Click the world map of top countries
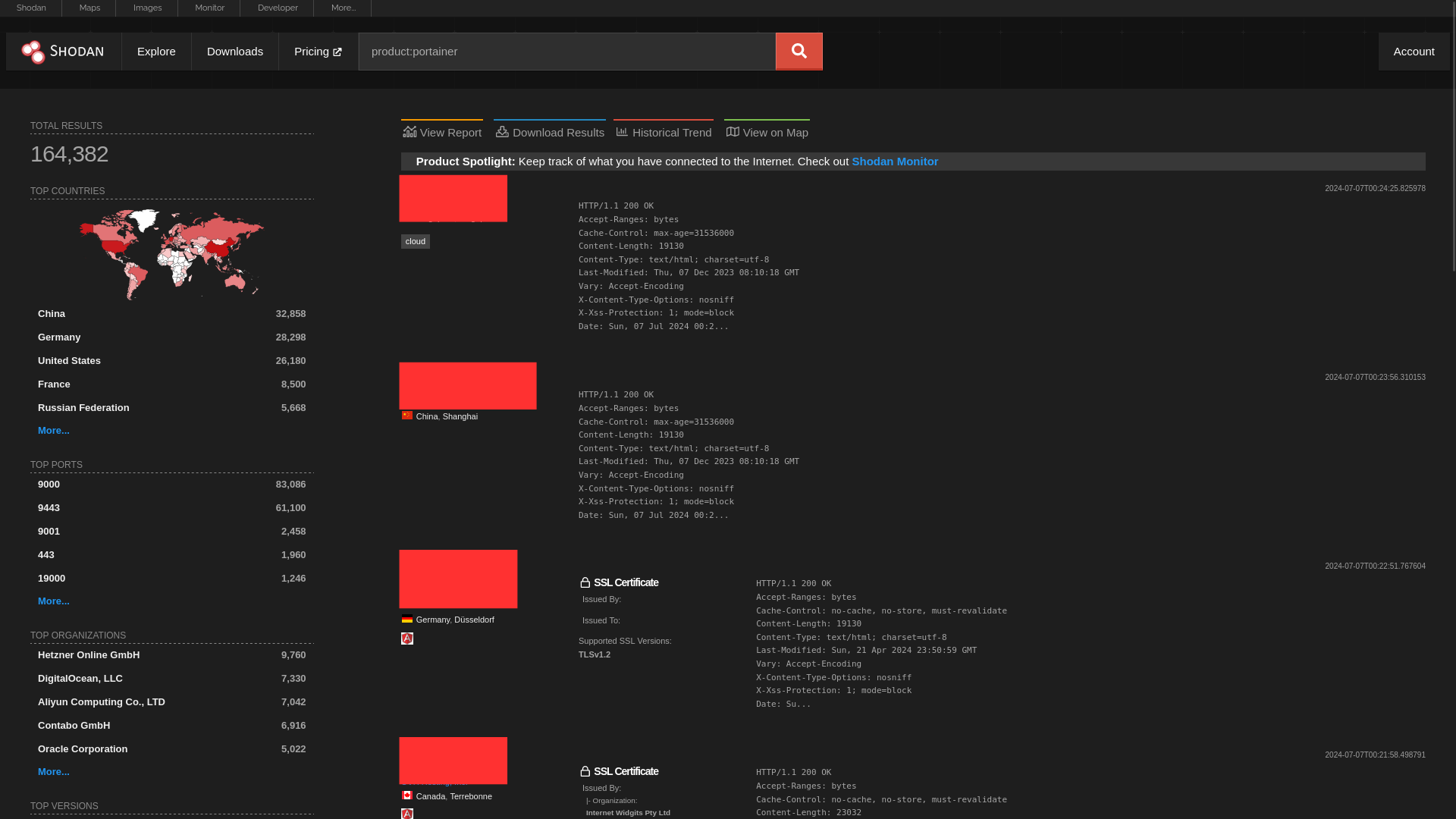 [x=172, y=254]
